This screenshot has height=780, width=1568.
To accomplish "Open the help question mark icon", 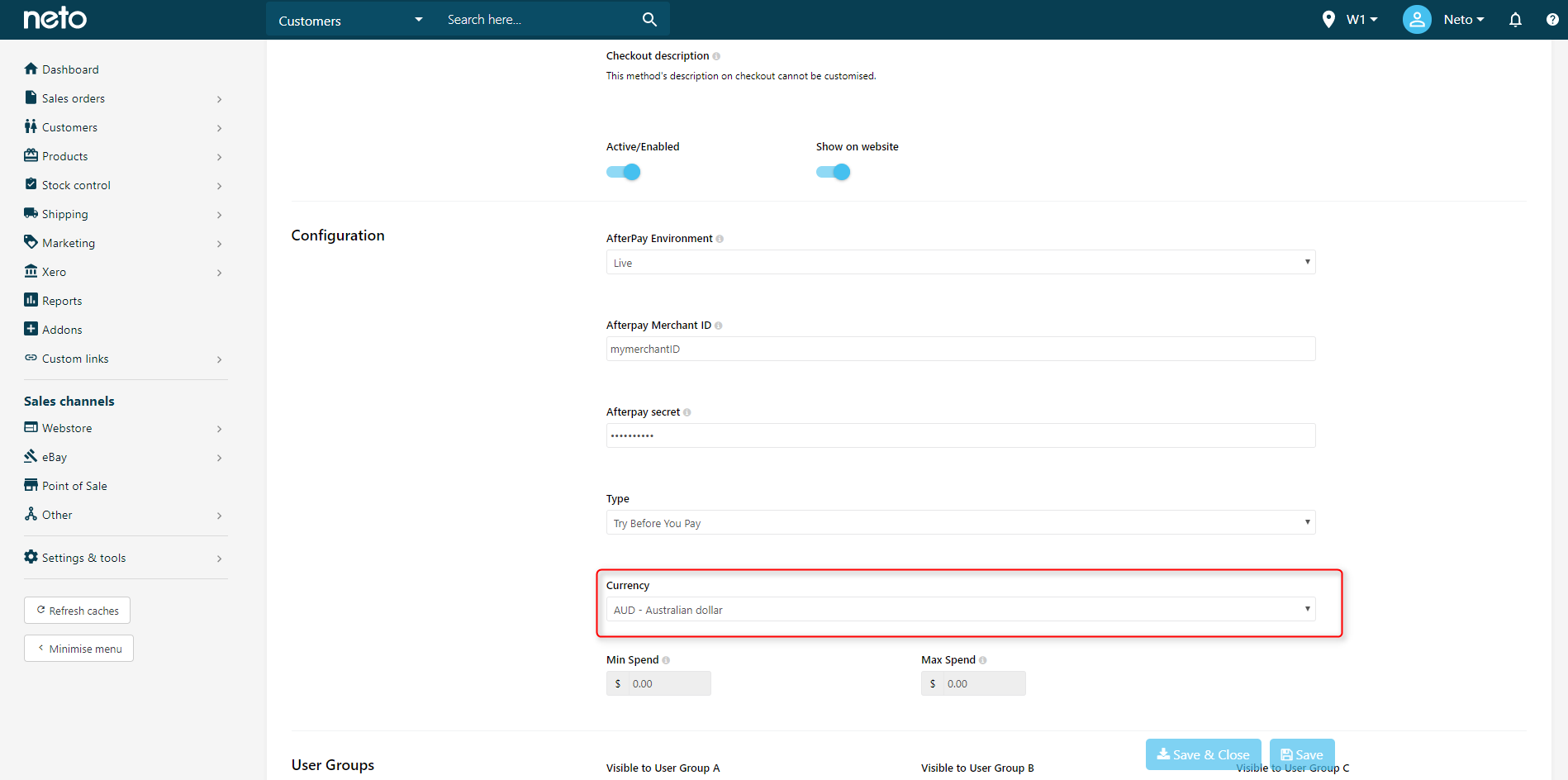I will point(1552,19).
